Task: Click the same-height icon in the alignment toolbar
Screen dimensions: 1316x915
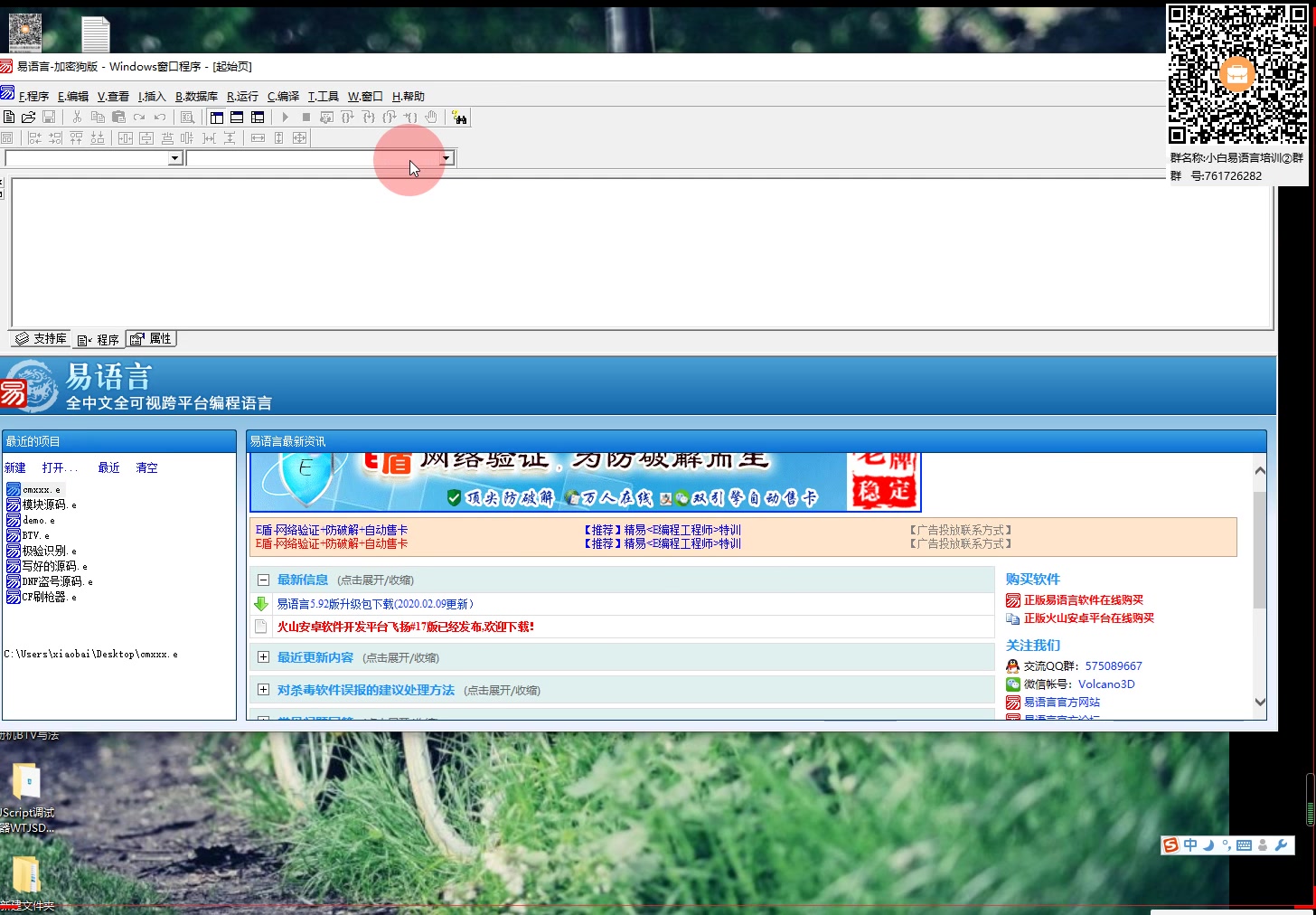Action: coord(278,138)
